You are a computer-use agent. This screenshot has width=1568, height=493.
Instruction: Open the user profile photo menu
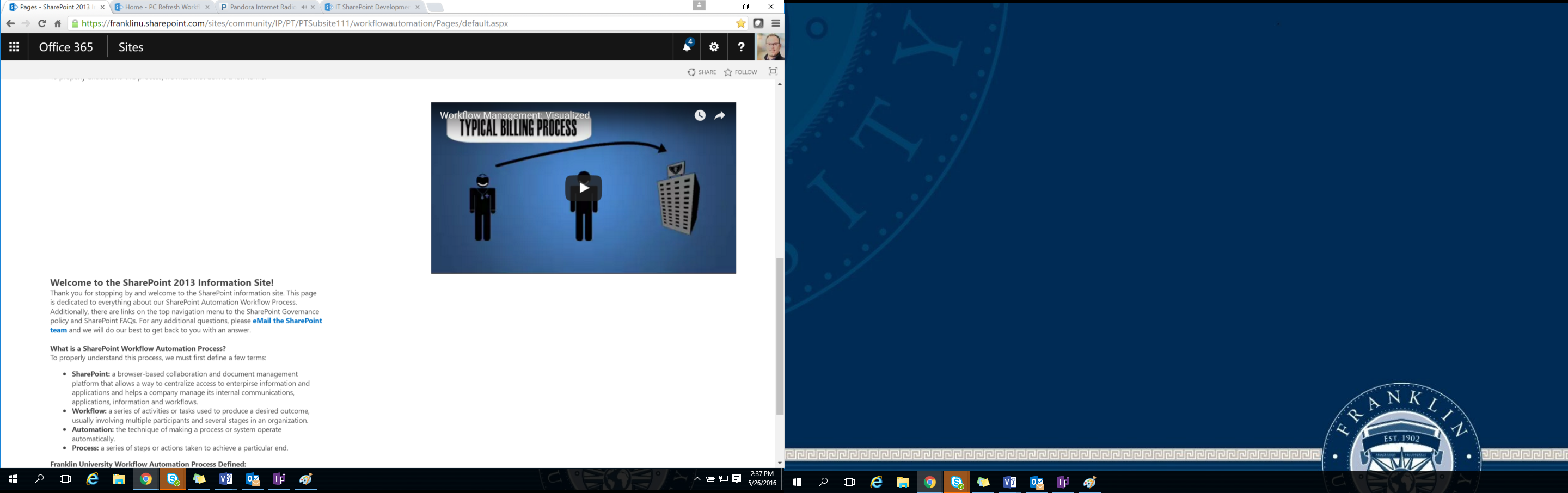click(x=769, y=47)
